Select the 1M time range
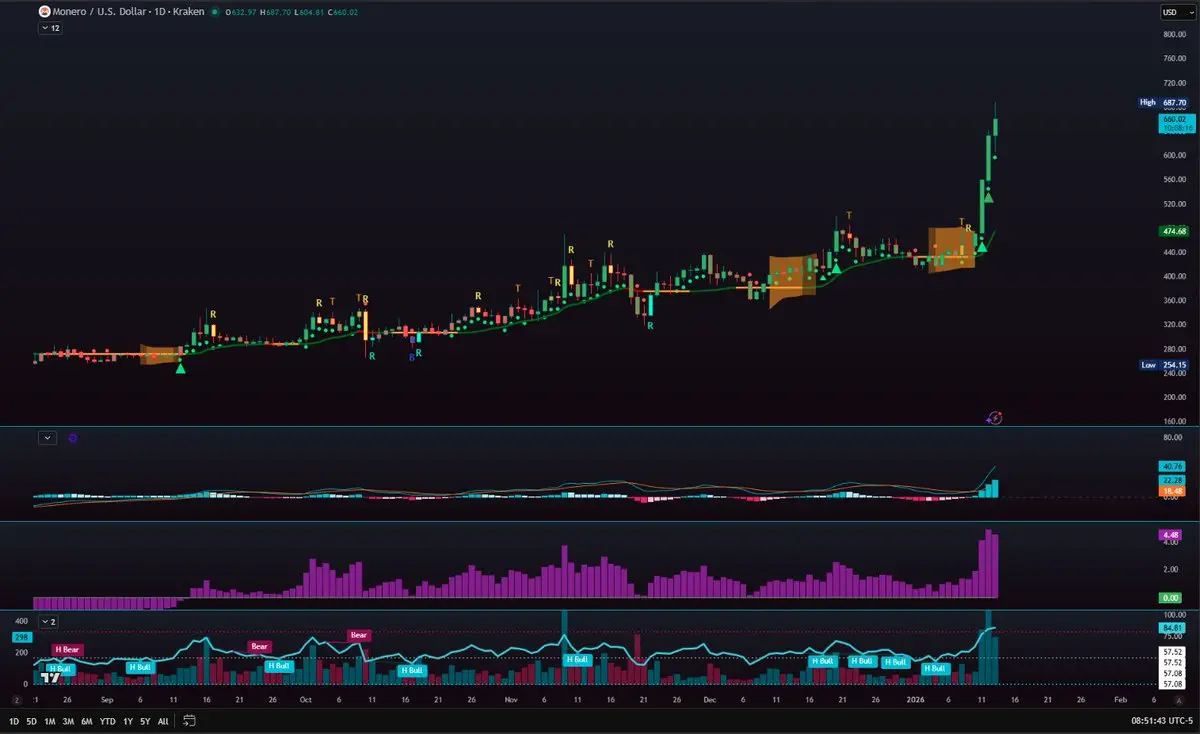The image size is (1200, 734). 50,720
